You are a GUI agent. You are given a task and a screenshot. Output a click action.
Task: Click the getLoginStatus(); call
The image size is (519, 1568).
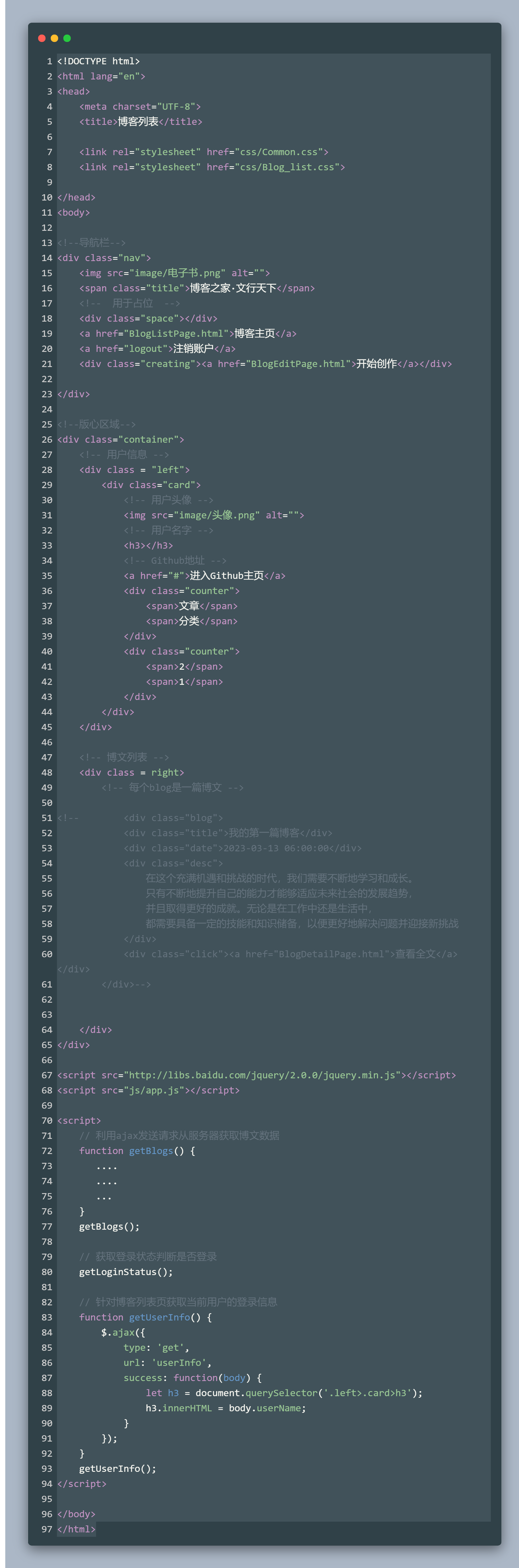point(126,1272)
